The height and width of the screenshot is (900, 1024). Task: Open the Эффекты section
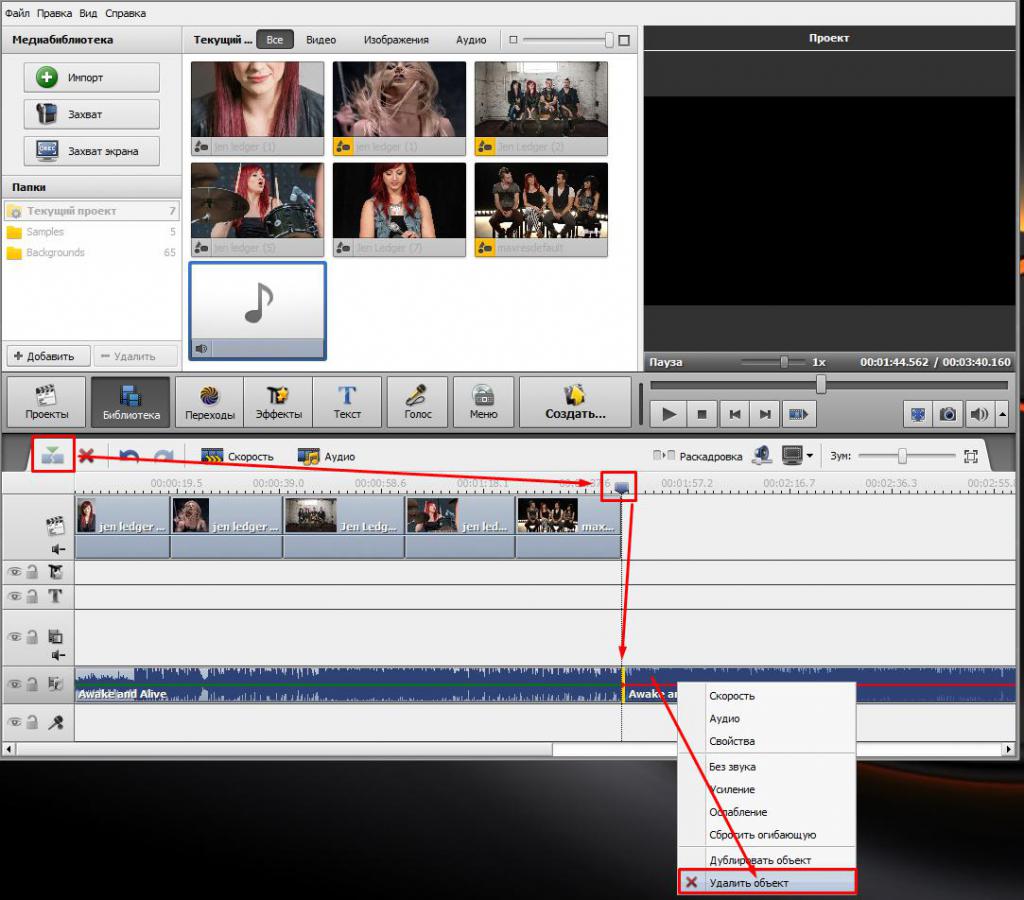coord(279,402)
